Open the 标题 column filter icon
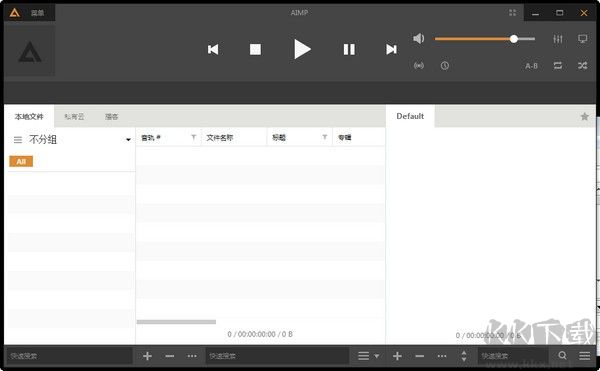This screenshot has width=600, height=371. (x=324, y=137)
